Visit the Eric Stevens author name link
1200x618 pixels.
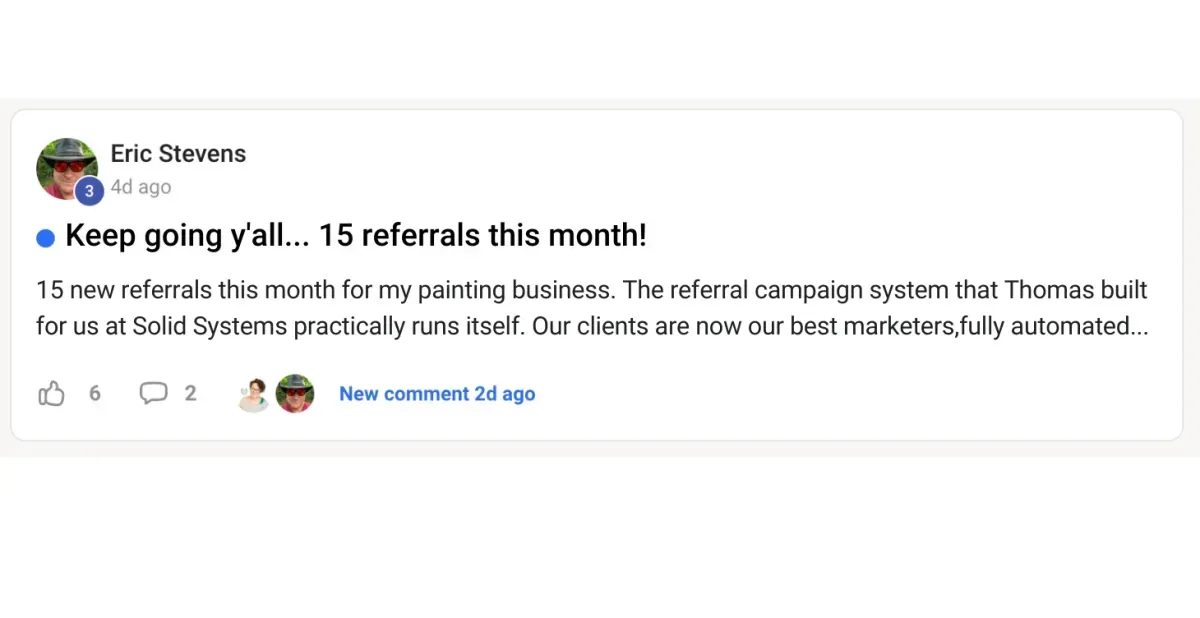pos(178,154)
